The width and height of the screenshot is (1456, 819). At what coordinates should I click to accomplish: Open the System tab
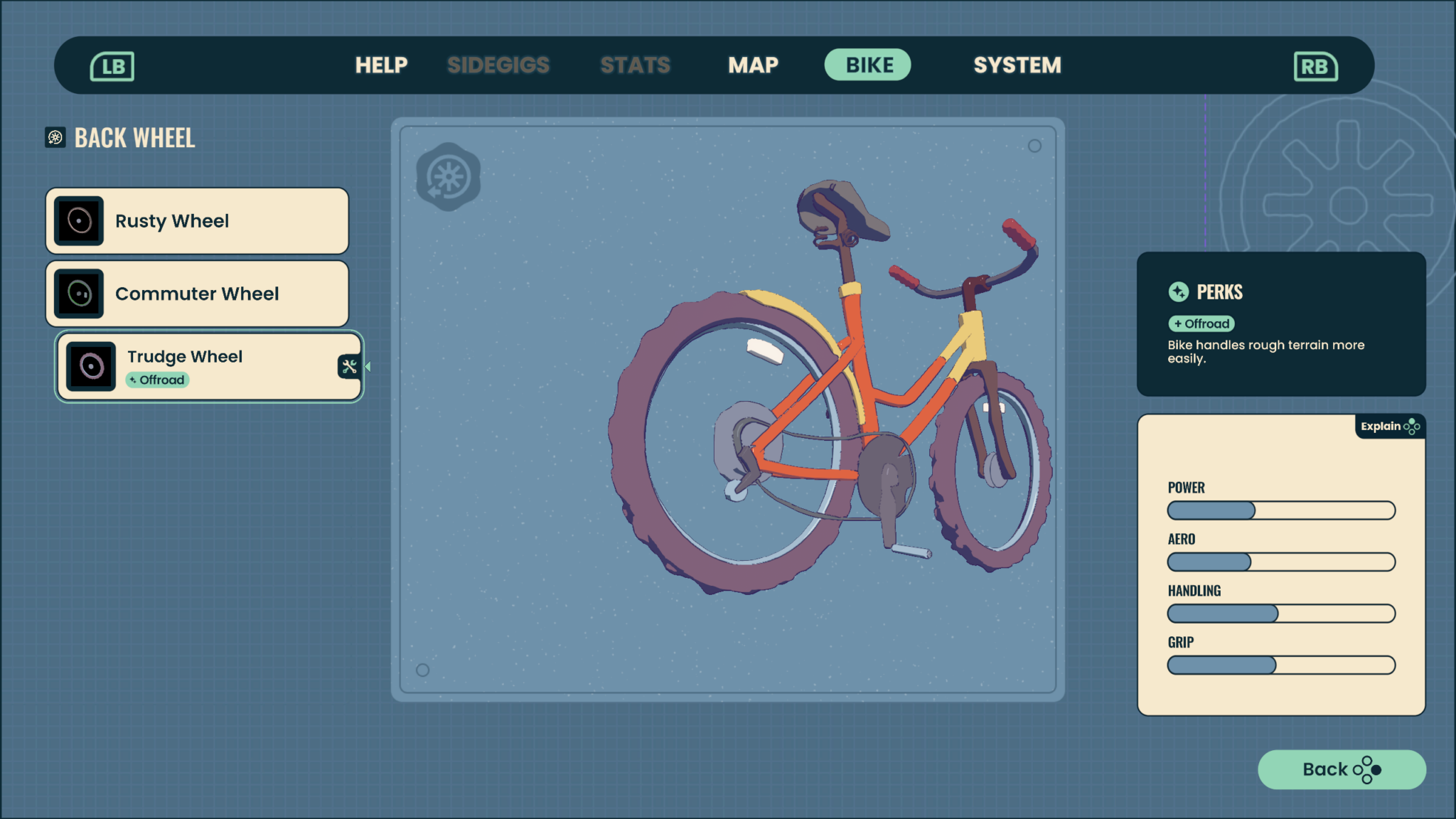coord(1017,65)
